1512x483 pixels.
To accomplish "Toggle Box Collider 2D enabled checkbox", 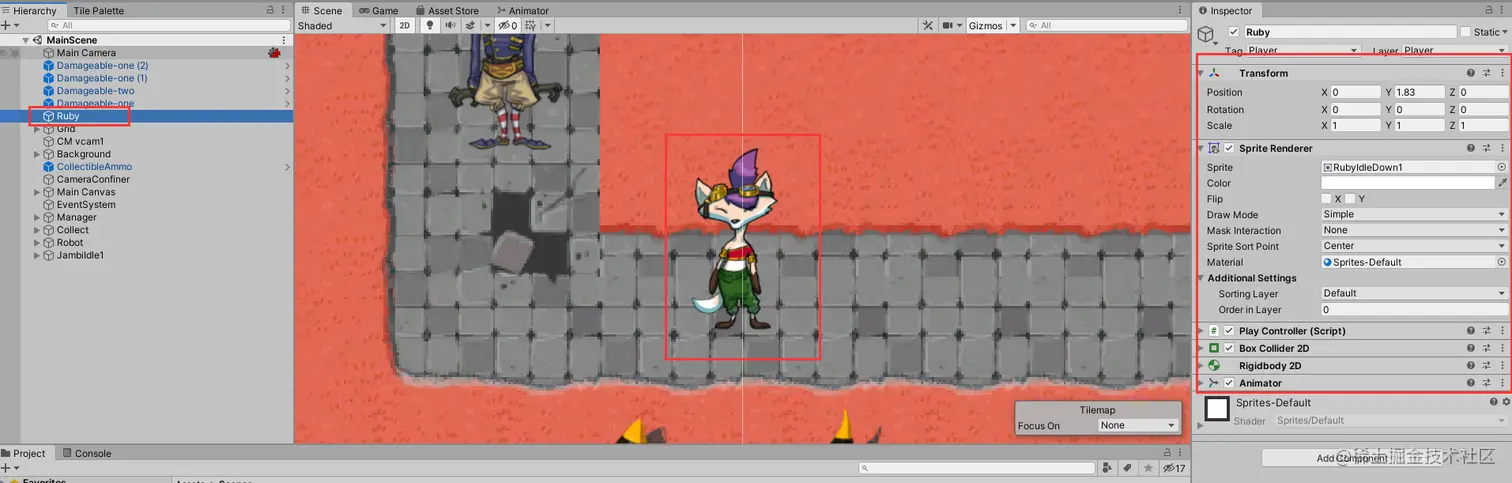I will click(1229, 349).
